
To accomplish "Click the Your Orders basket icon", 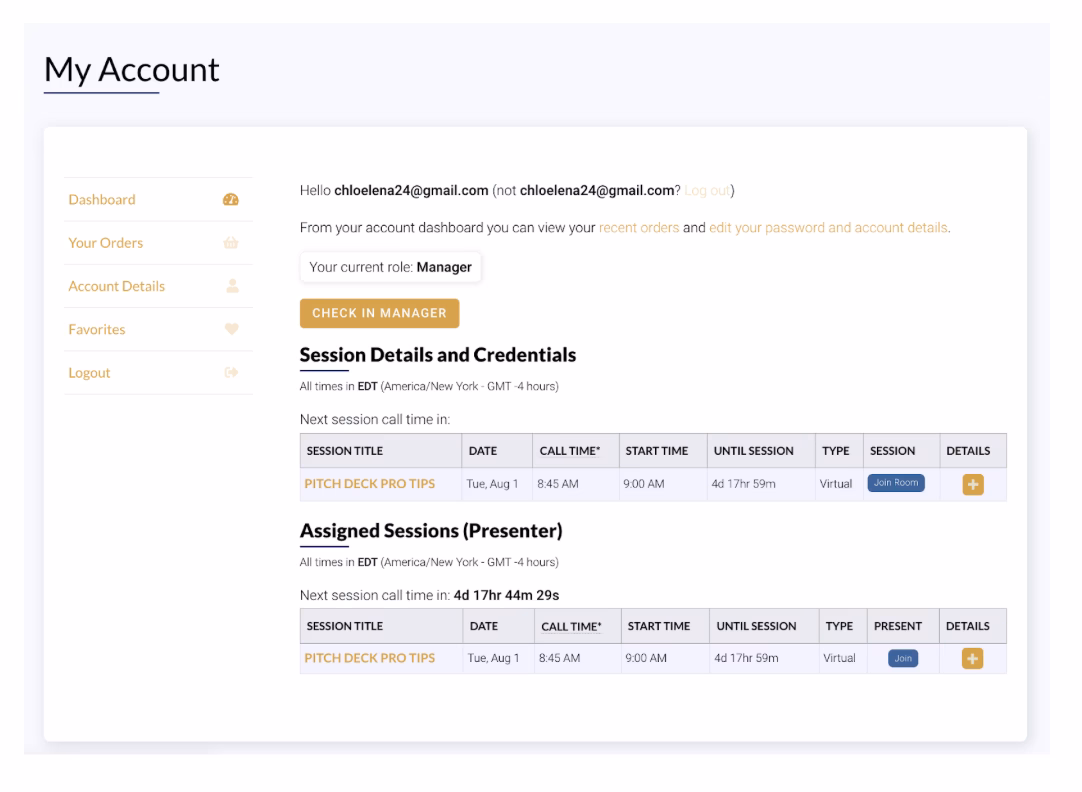I will point(232,243).
